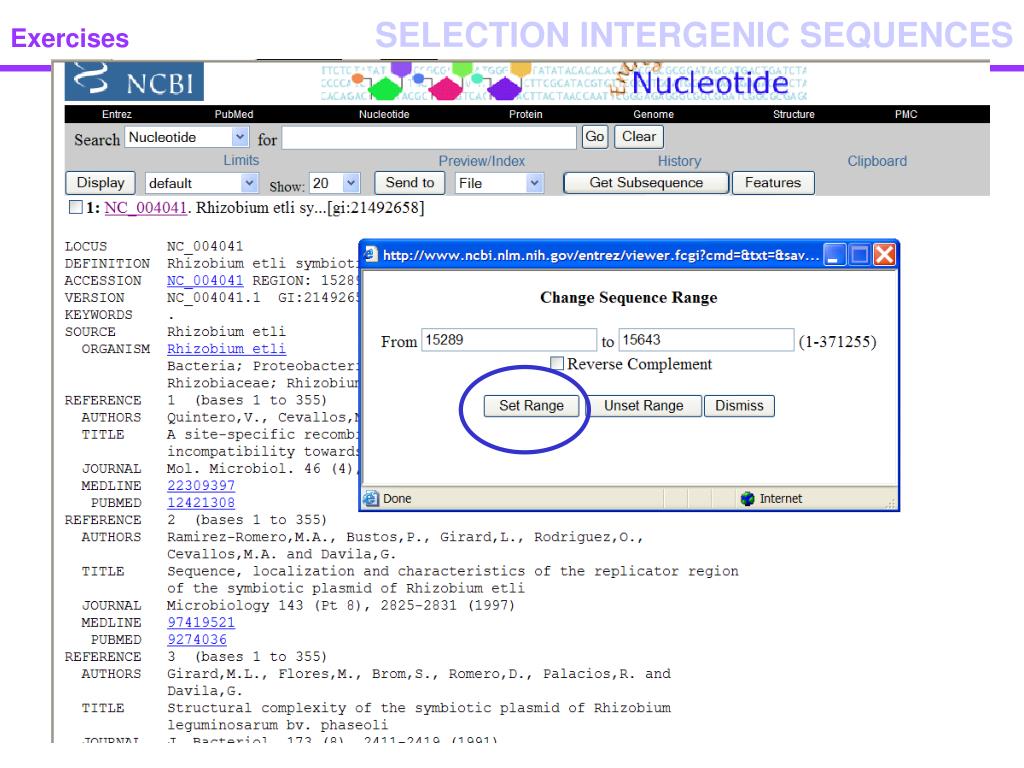Click the Set Range button

(532, 406)
